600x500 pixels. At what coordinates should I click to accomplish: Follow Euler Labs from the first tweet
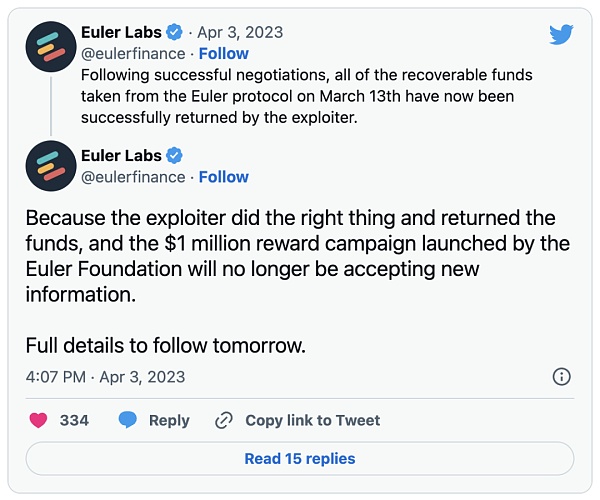point(224,54)
